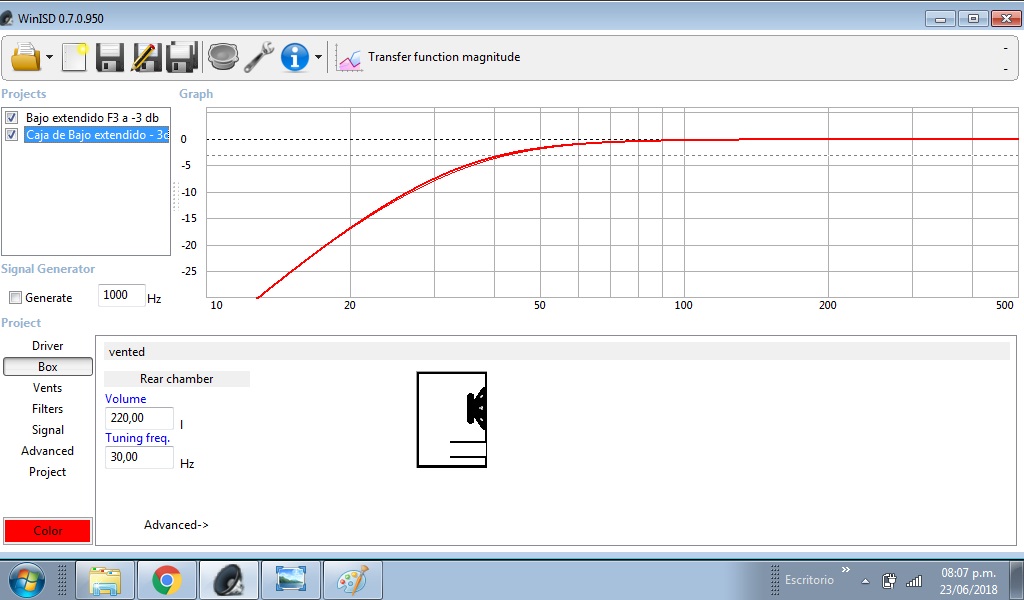This screenshot has height=600, width=1024.
Task: Expand the open-project dropdown arrow
Action: click(x=50, y=57)
